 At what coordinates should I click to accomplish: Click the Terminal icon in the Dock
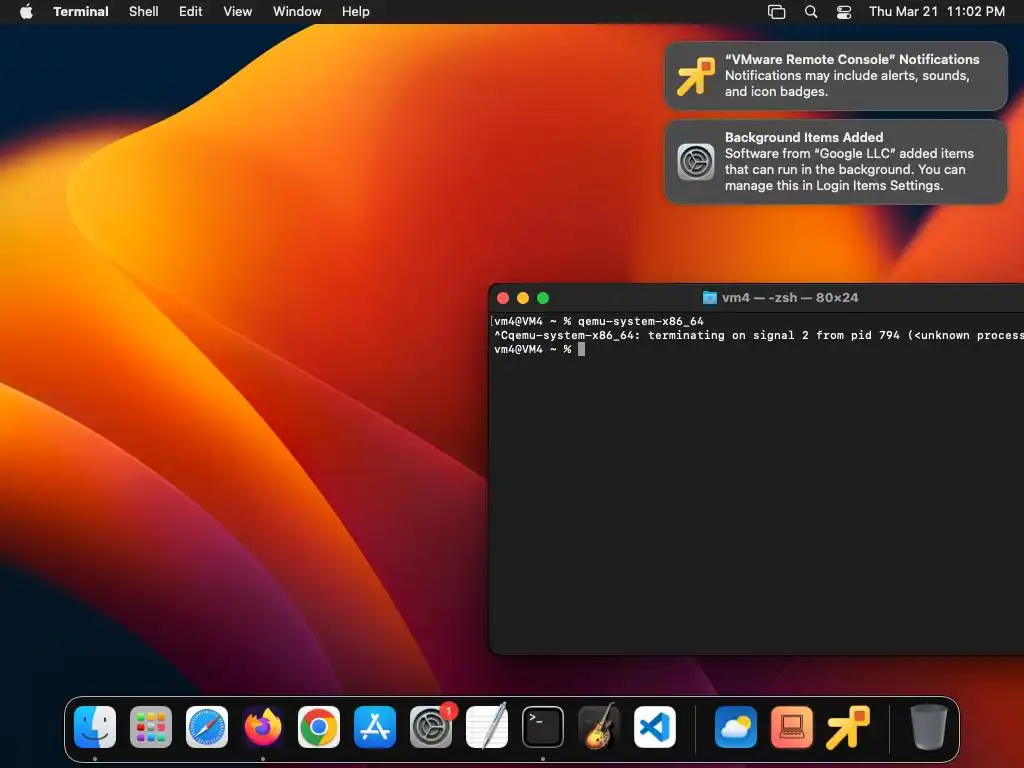(543, 727)
